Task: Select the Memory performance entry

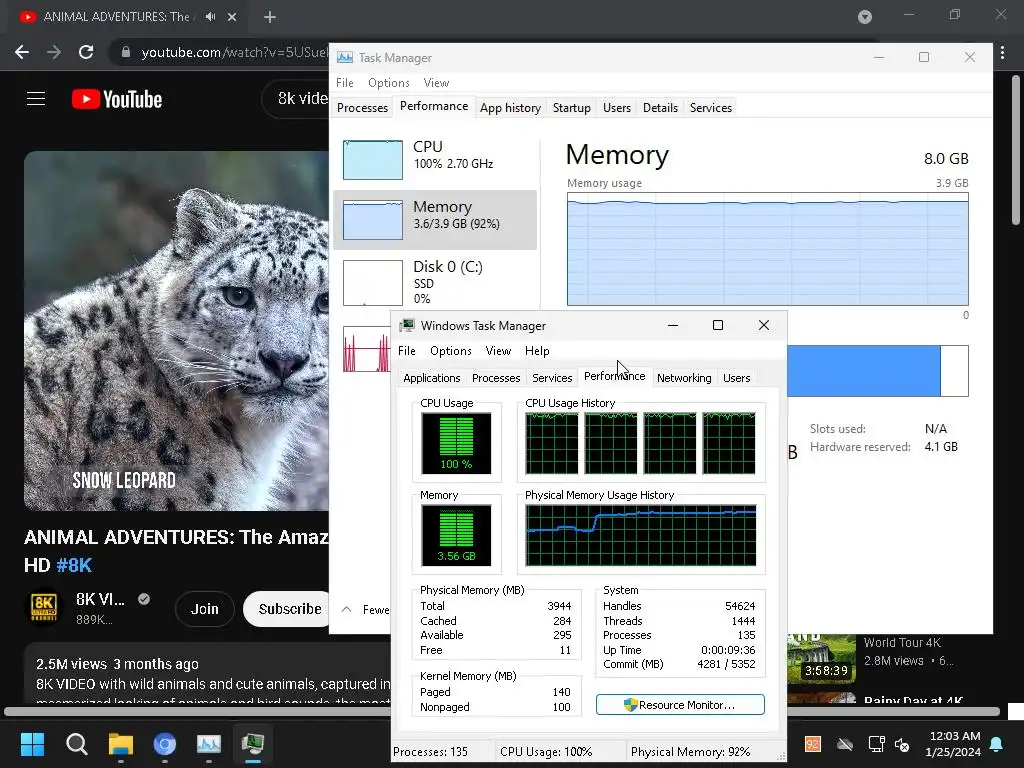Action: coord(435,220)
